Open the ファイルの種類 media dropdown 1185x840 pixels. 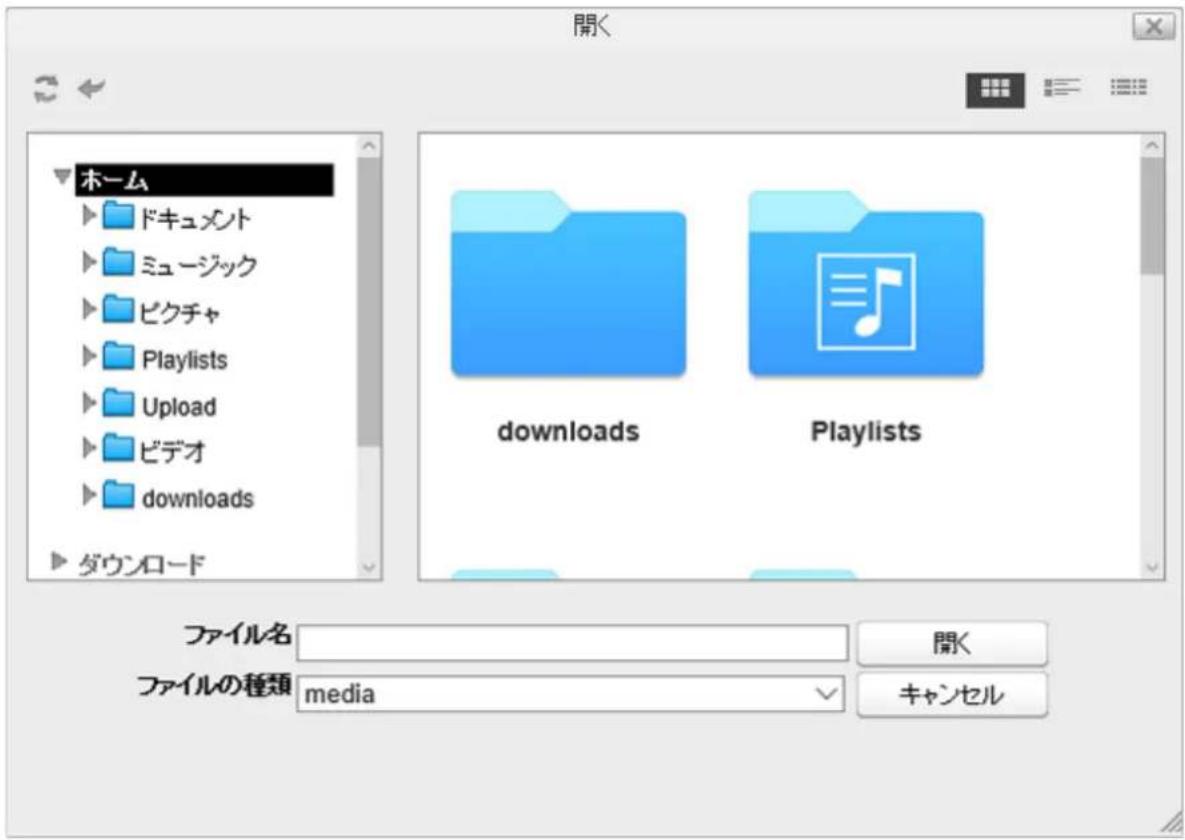571,693
